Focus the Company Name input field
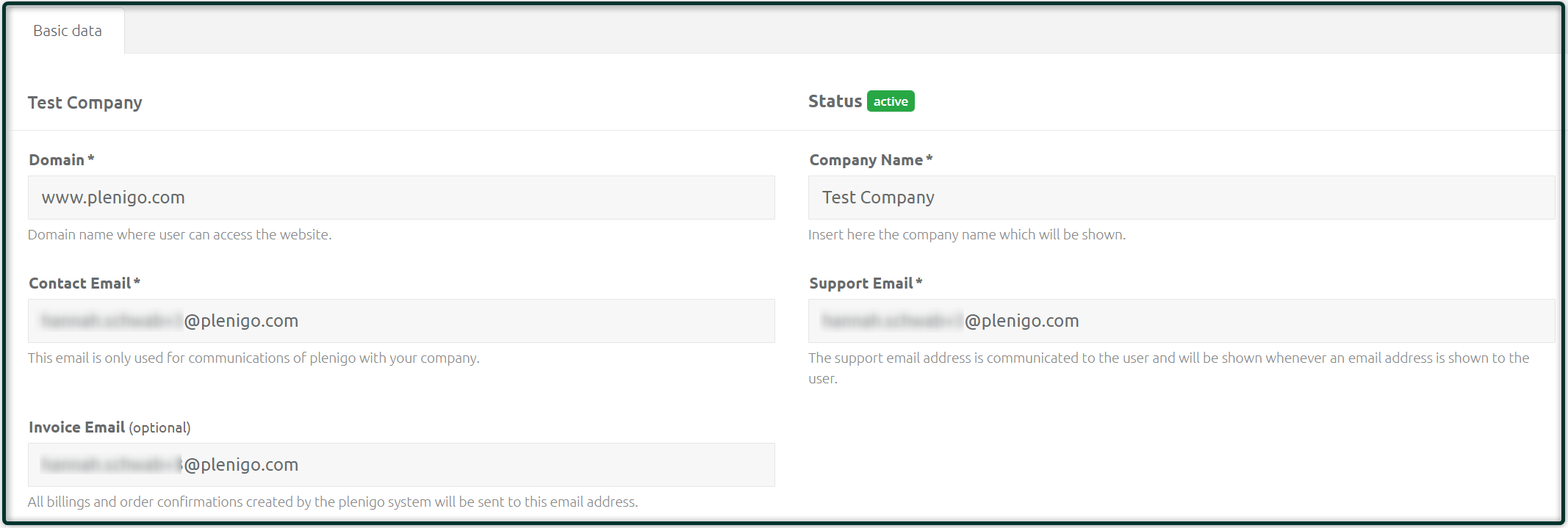The width and height of the screenshot is (1568, 528). [x=1182, y=198]
